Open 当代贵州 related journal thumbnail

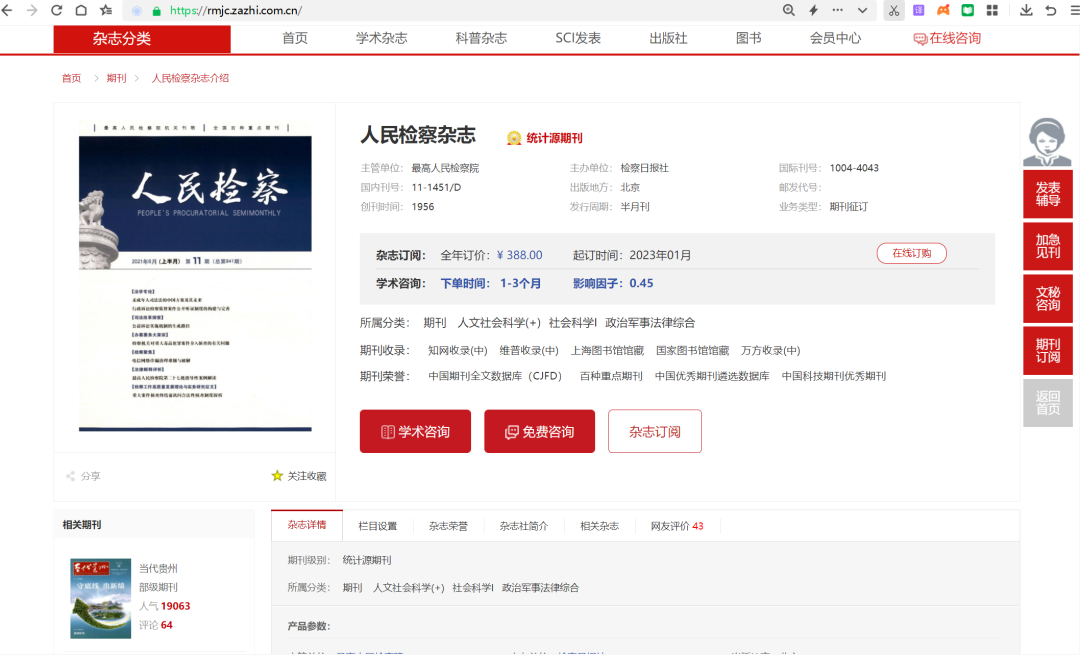coord(101,598)
